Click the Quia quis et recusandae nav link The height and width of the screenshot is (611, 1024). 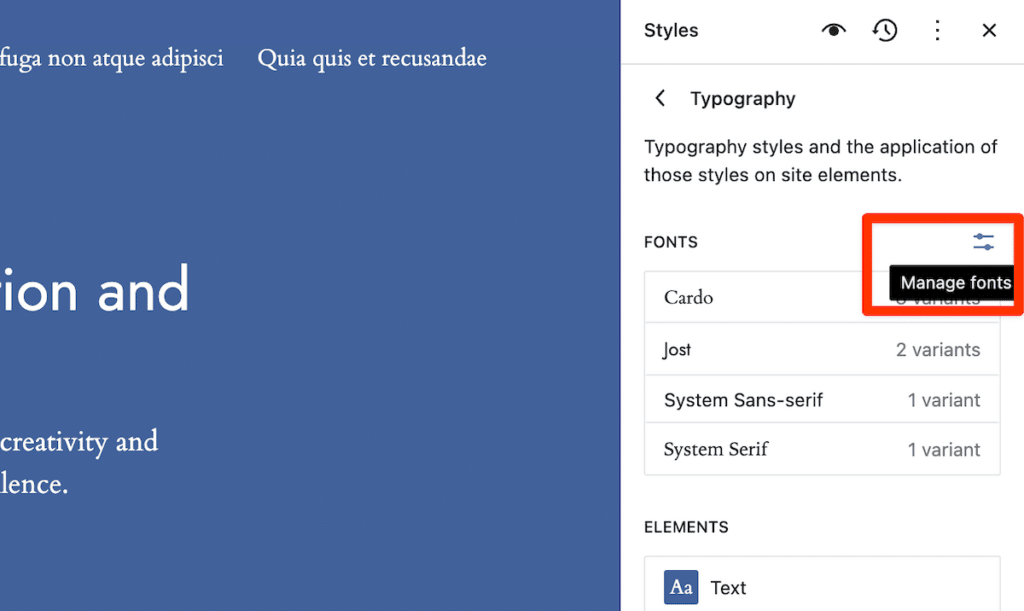(372, 58)
